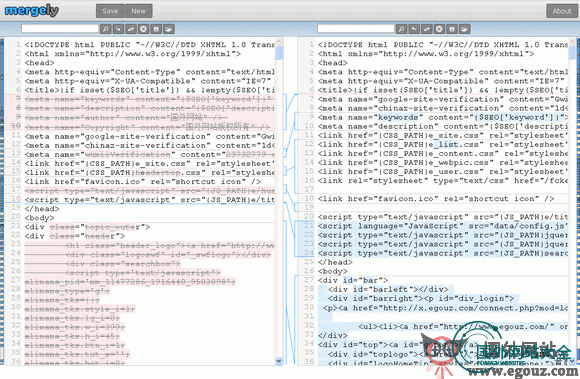The width and height of the screenshot is (580, 379).
Task: Click right pane </head> line 25
Action: (x=335, y=262)
